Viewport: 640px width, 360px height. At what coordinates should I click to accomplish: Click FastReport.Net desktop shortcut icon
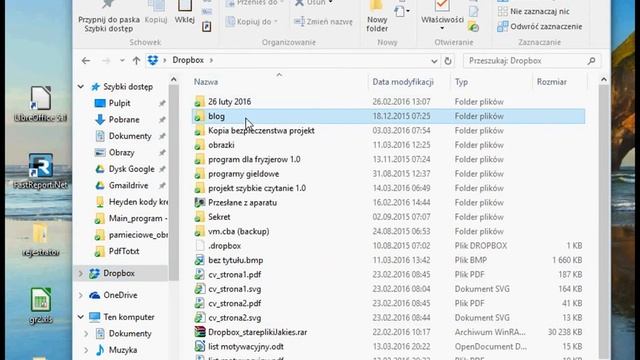pyautogui.click(x=40, y=165)
